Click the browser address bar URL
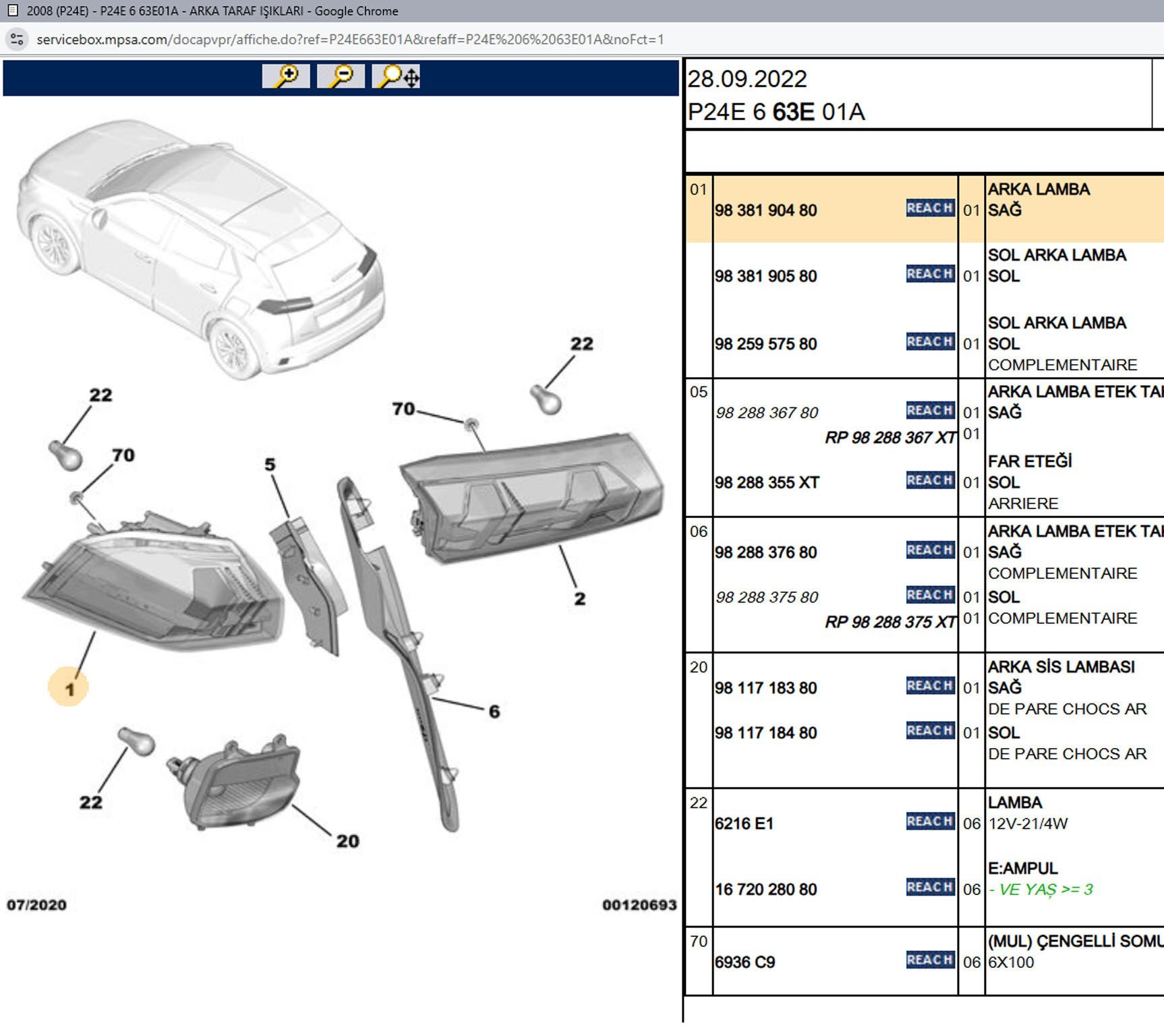 pyautogui.click(x=351, y=40)
